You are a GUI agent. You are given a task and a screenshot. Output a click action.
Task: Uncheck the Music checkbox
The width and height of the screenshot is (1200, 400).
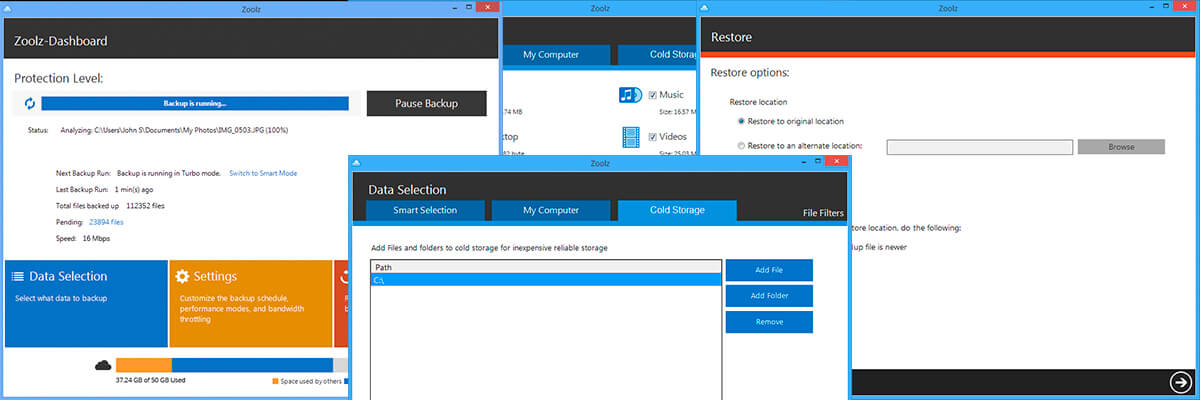(x=653, y=95)
